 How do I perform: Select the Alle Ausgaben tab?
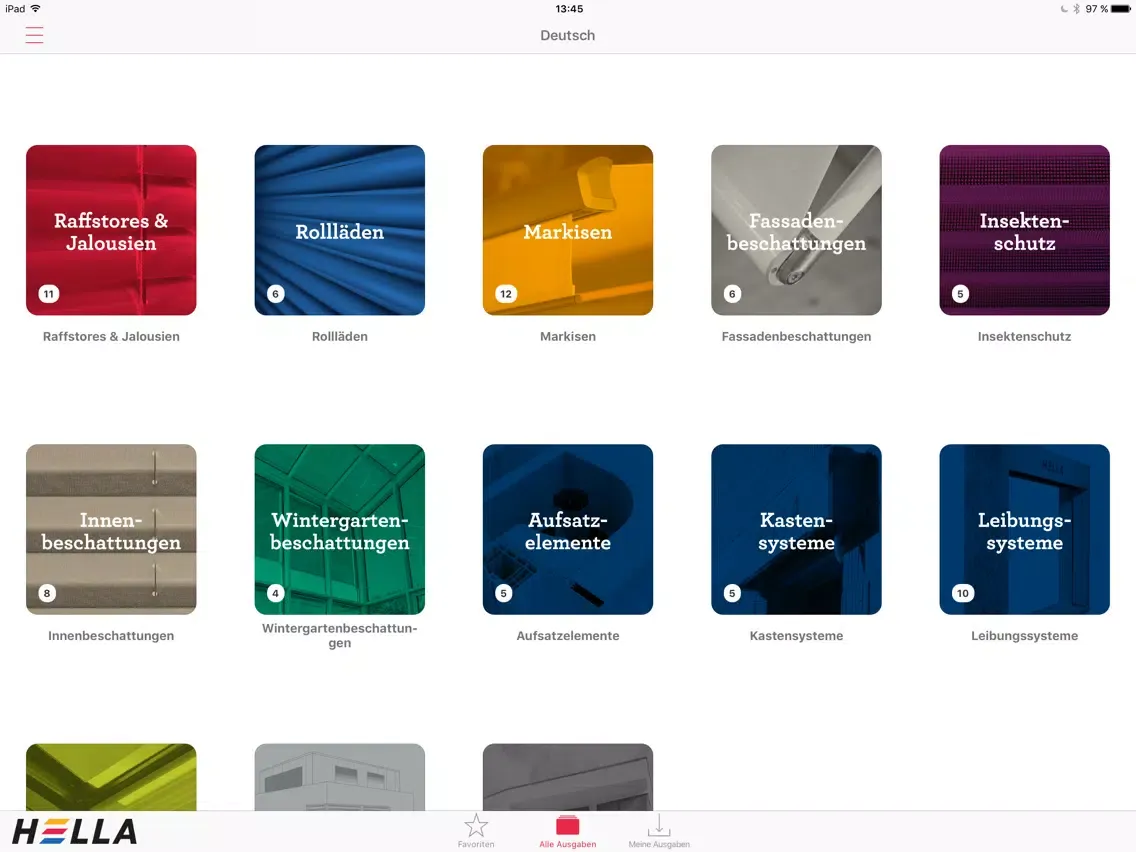pyautogui.click(x=567, y=831)
